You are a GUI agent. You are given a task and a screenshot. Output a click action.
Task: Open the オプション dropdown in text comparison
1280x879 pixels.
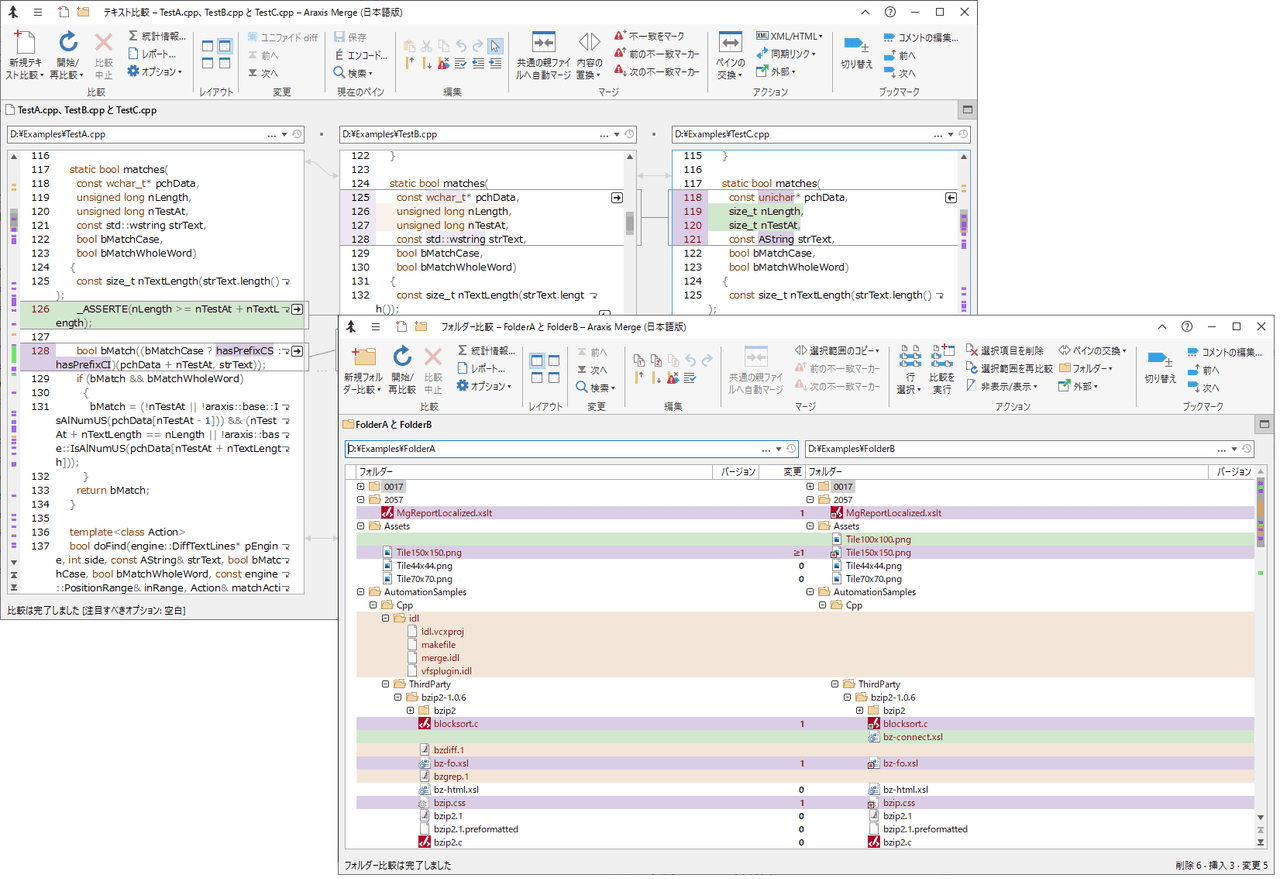tap(155, 72)
